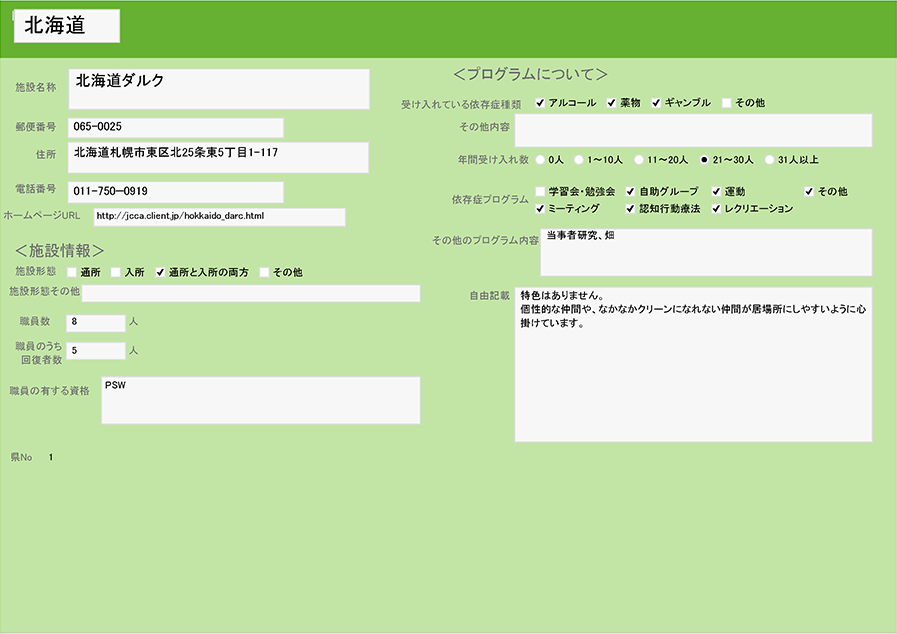Check the 通所 facility type checkbox

72,272
